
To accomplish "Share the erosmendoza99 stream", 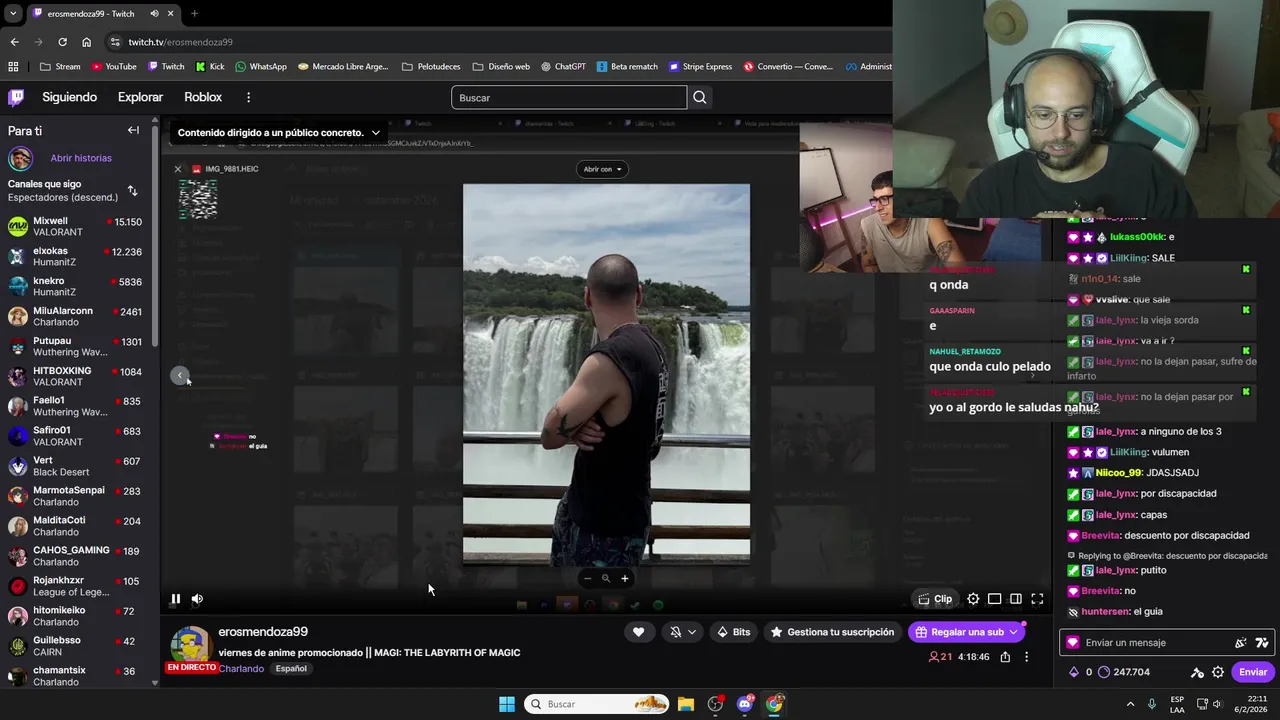I will click(1005, 657).
